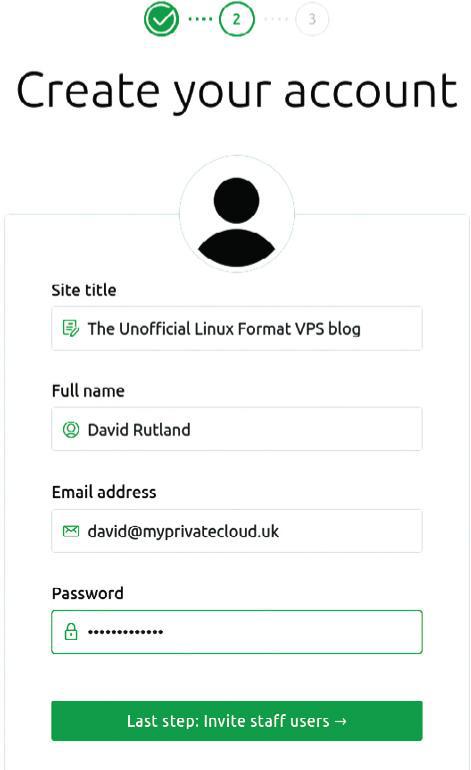This screenshot has height=770, width=471.
Task: Click the user icon in Full name field
Action: [x=71, y=429]
